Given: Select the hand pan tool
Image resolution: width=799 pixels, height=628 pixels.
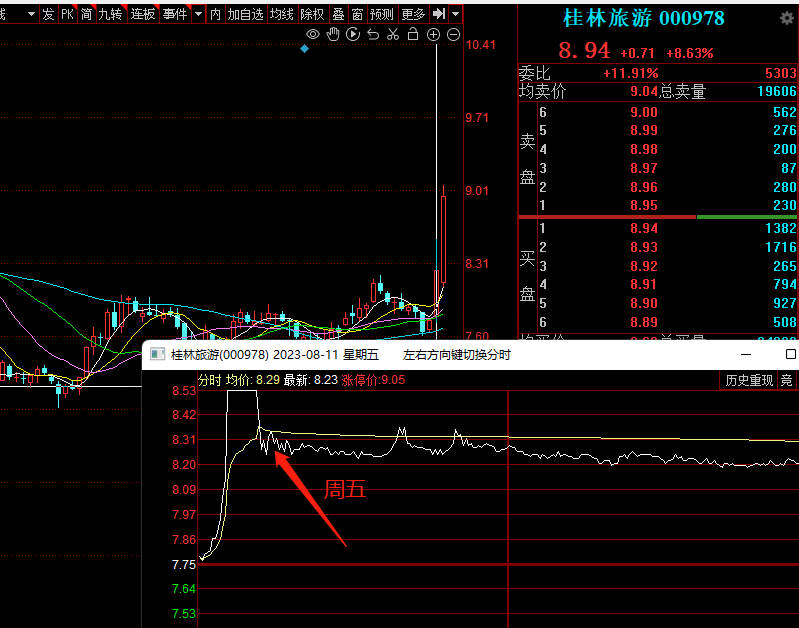Looking at the screenshot, I should pos(333,35).
